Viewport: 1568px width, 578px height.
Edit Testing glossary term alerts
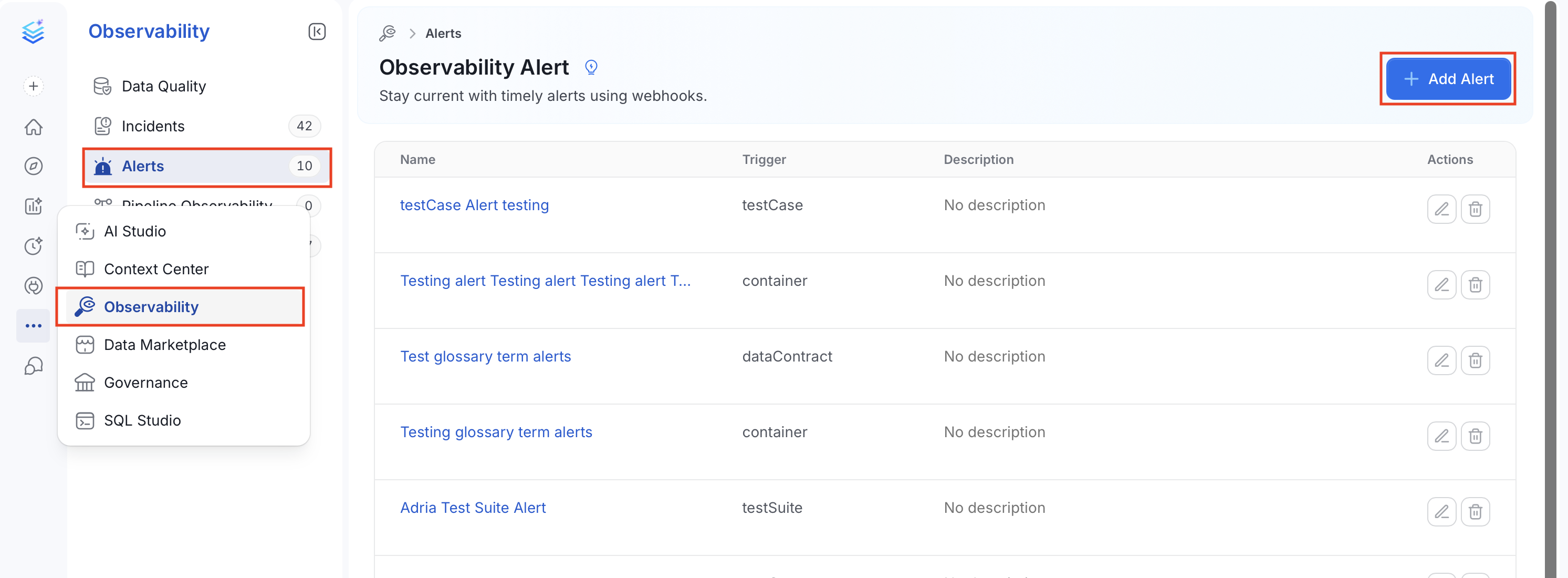pos(1441,436)
